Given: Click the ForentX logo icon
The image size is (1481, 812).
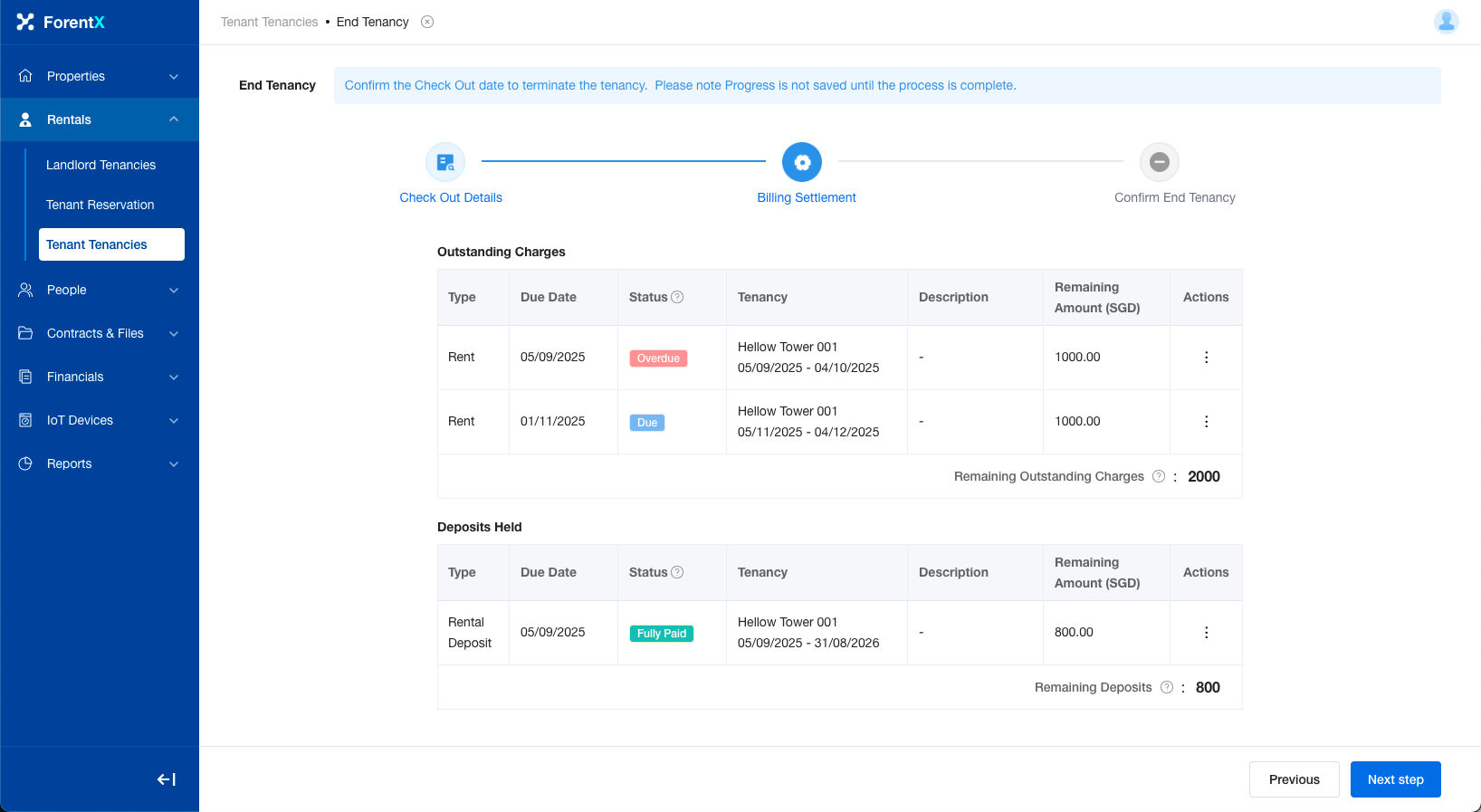Looking at the screenshot, I should (25, 22).
